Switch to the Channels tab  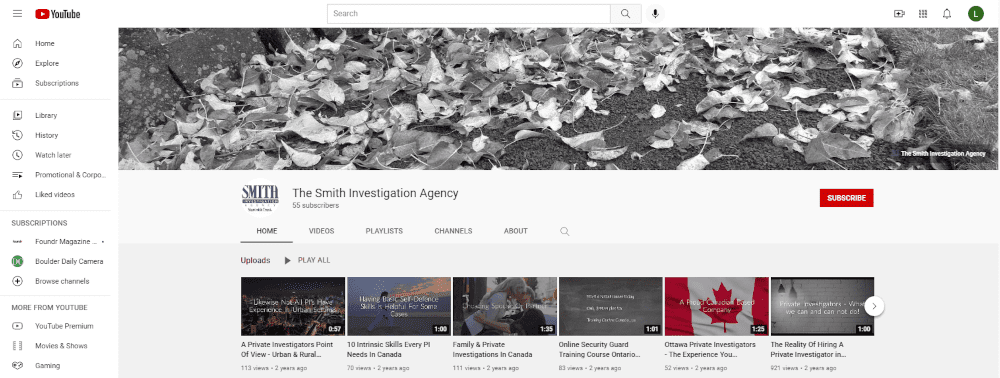(x=453, y=231)
